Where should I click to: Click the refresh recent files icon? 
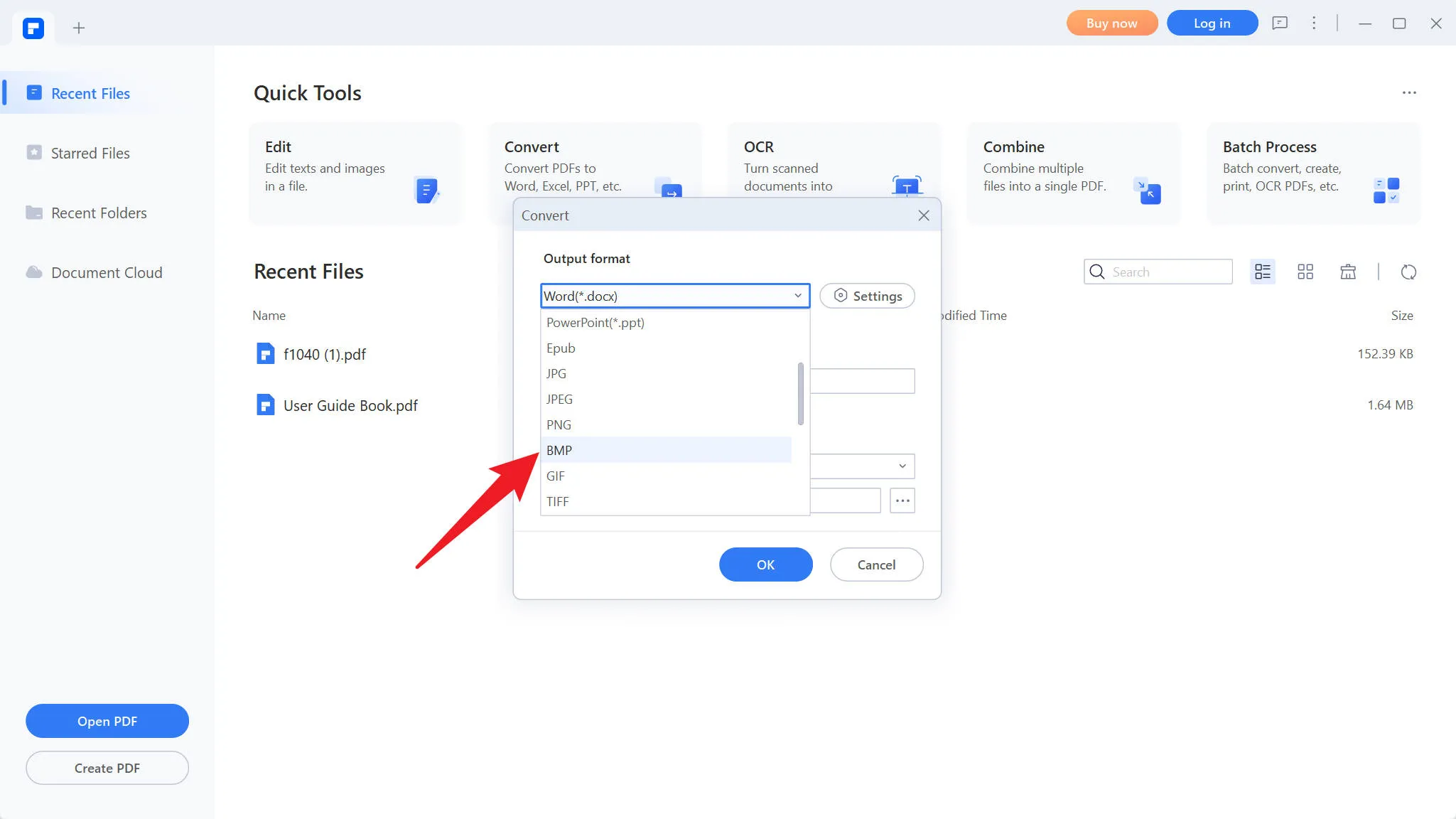click(1408, 272)
